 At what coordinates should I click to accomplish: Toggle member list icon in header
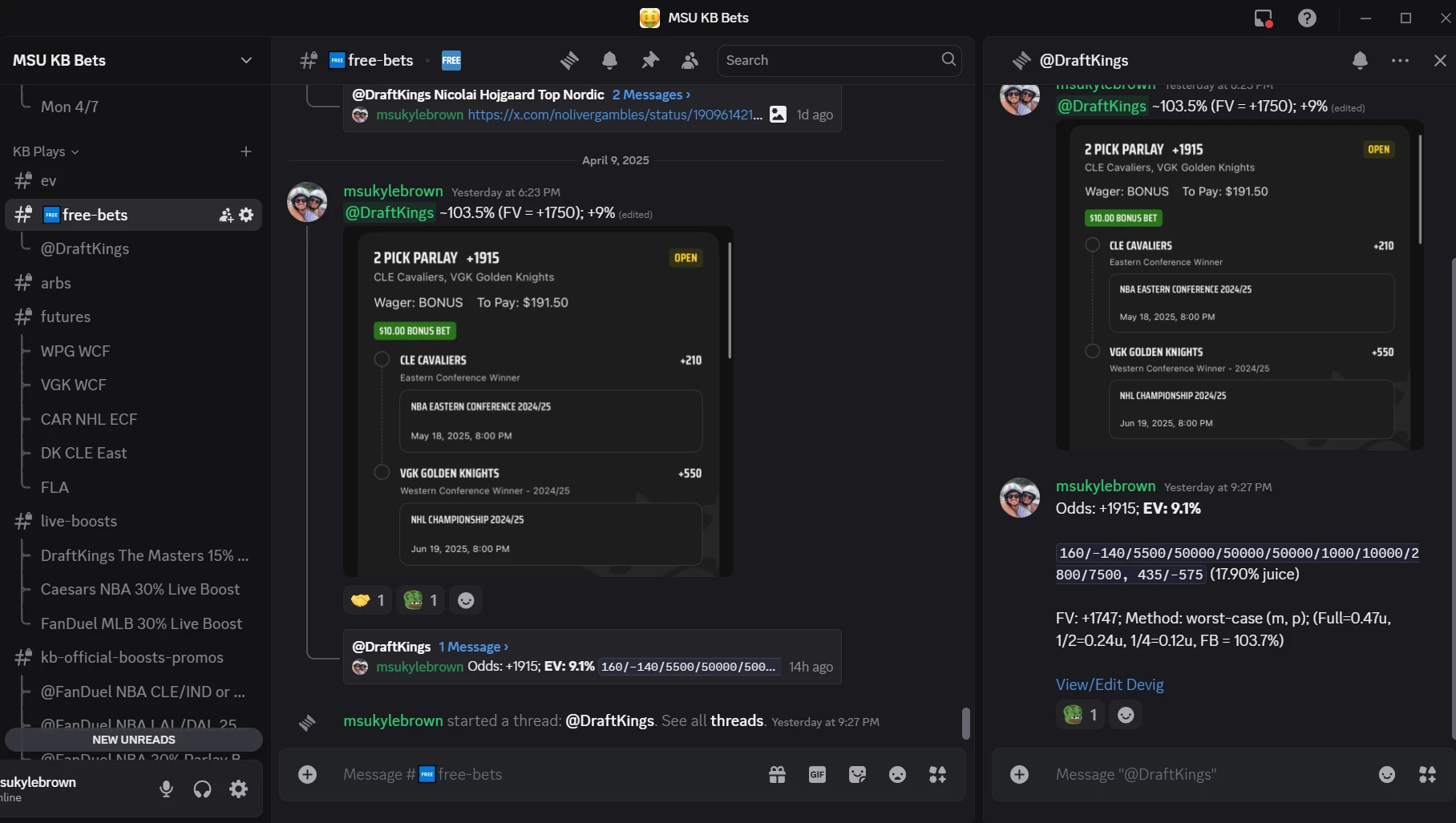[x=690, y=60]
